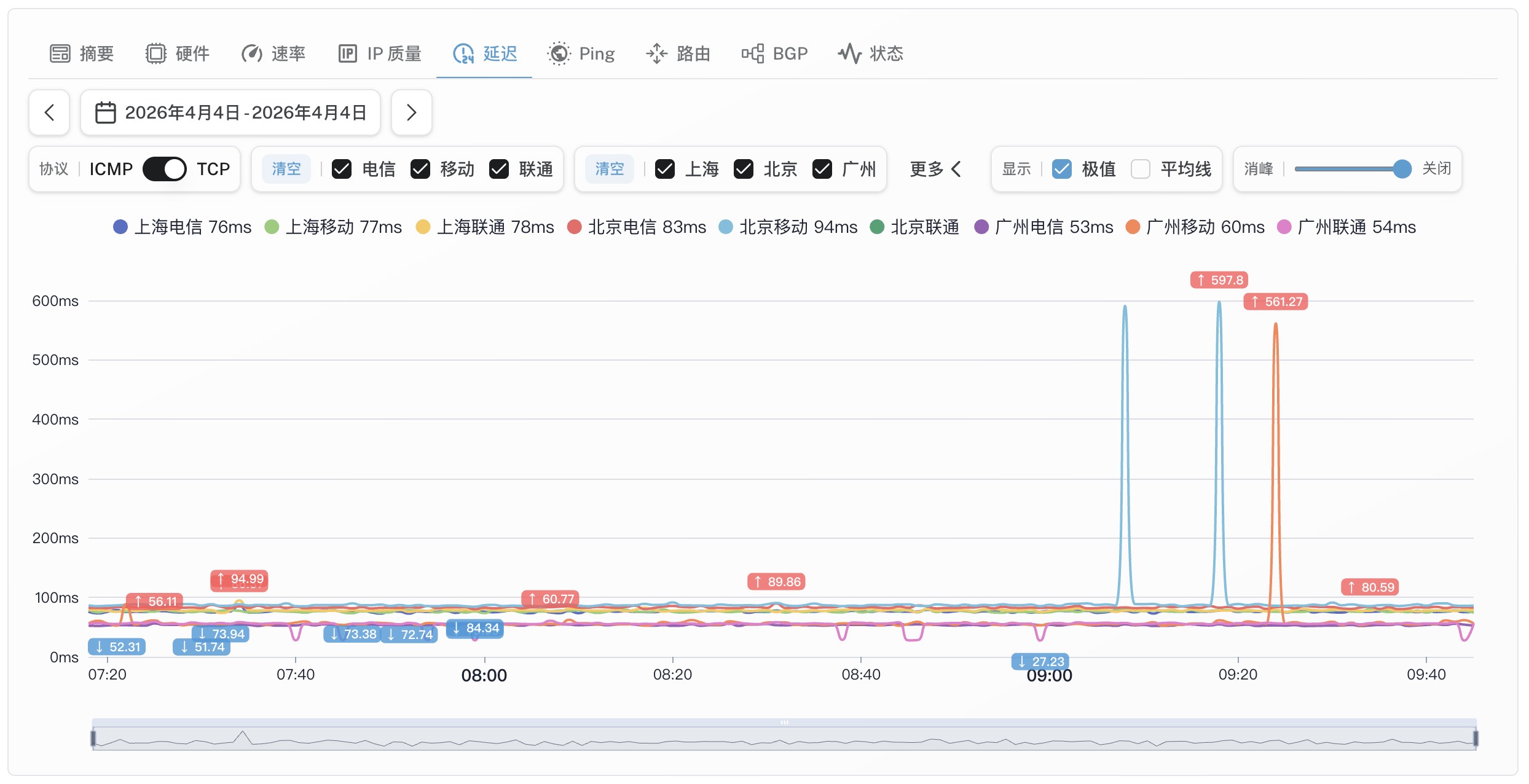The image size is (1529, 784).
Task: Toggle the 北京移动 94ms legend series
Action: pos(788,227)
